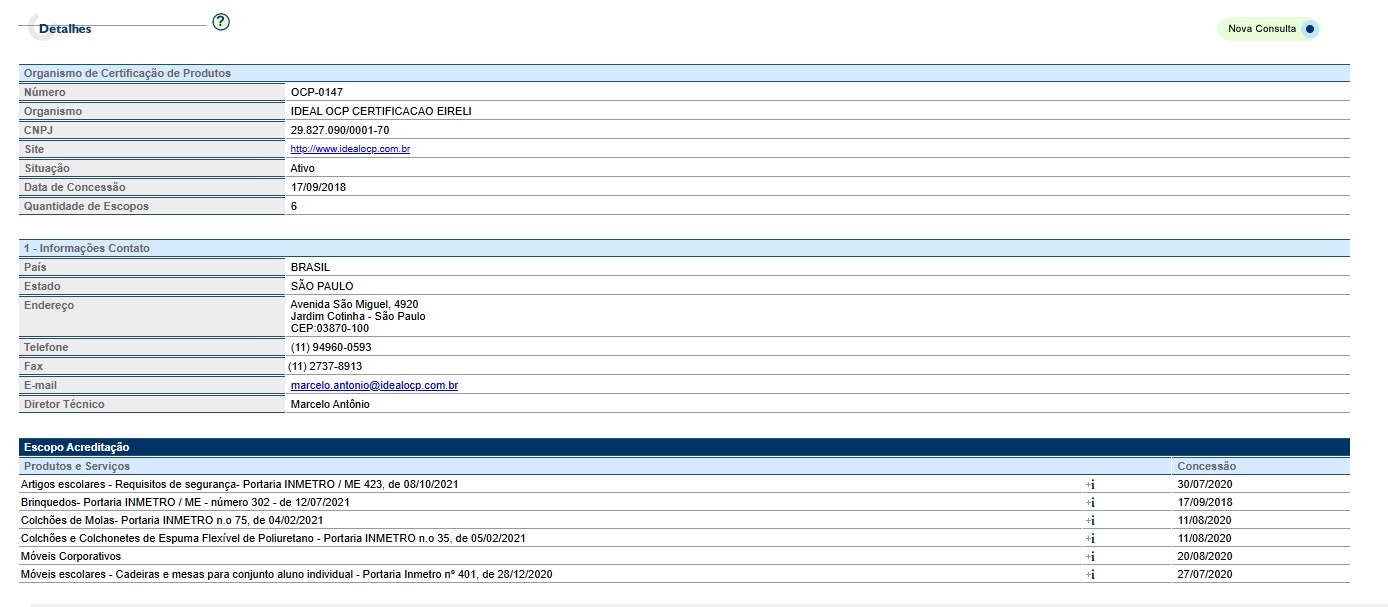Select Móveis escolares Portaria 401 row text
The height and width of the screenshot is (607, 1388).
click(x=286, y=574)
